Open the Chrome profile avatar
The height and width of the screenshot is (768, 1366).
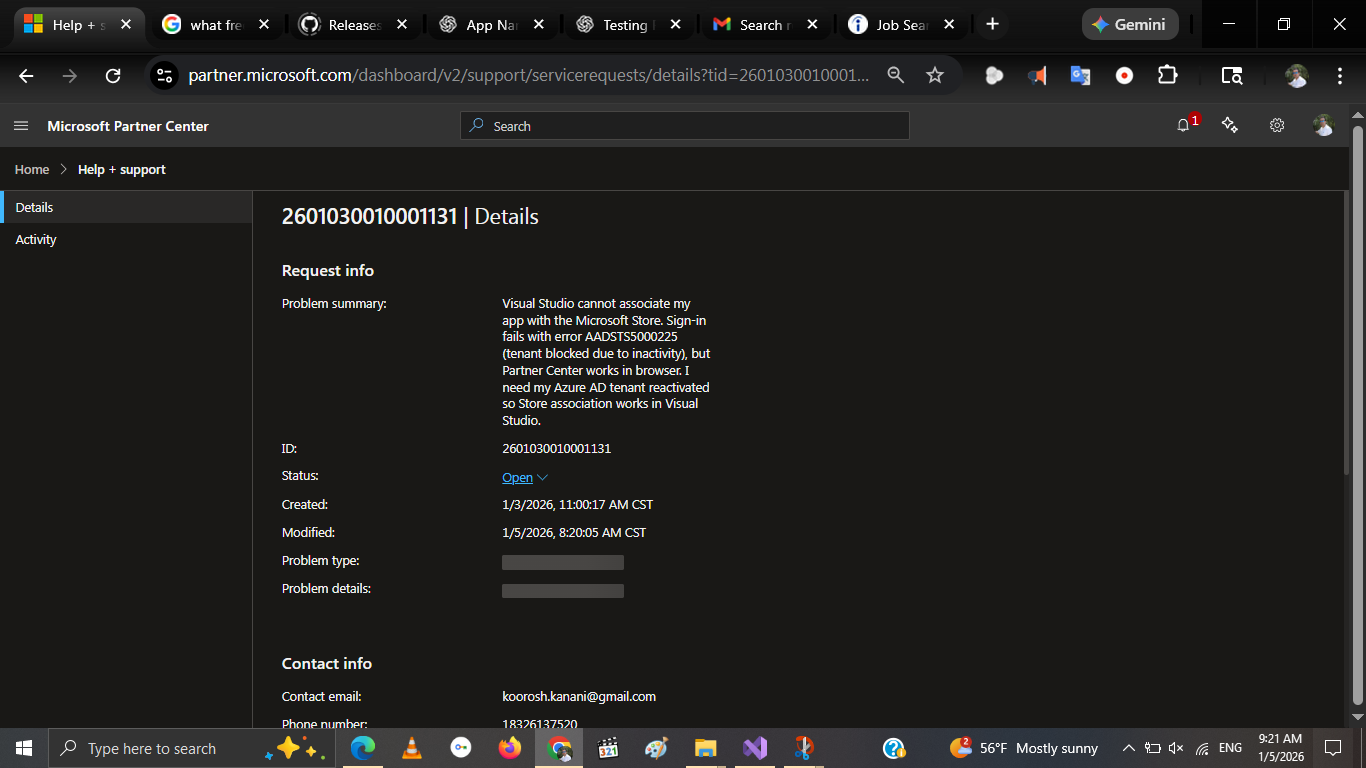tap(1297, 75)
